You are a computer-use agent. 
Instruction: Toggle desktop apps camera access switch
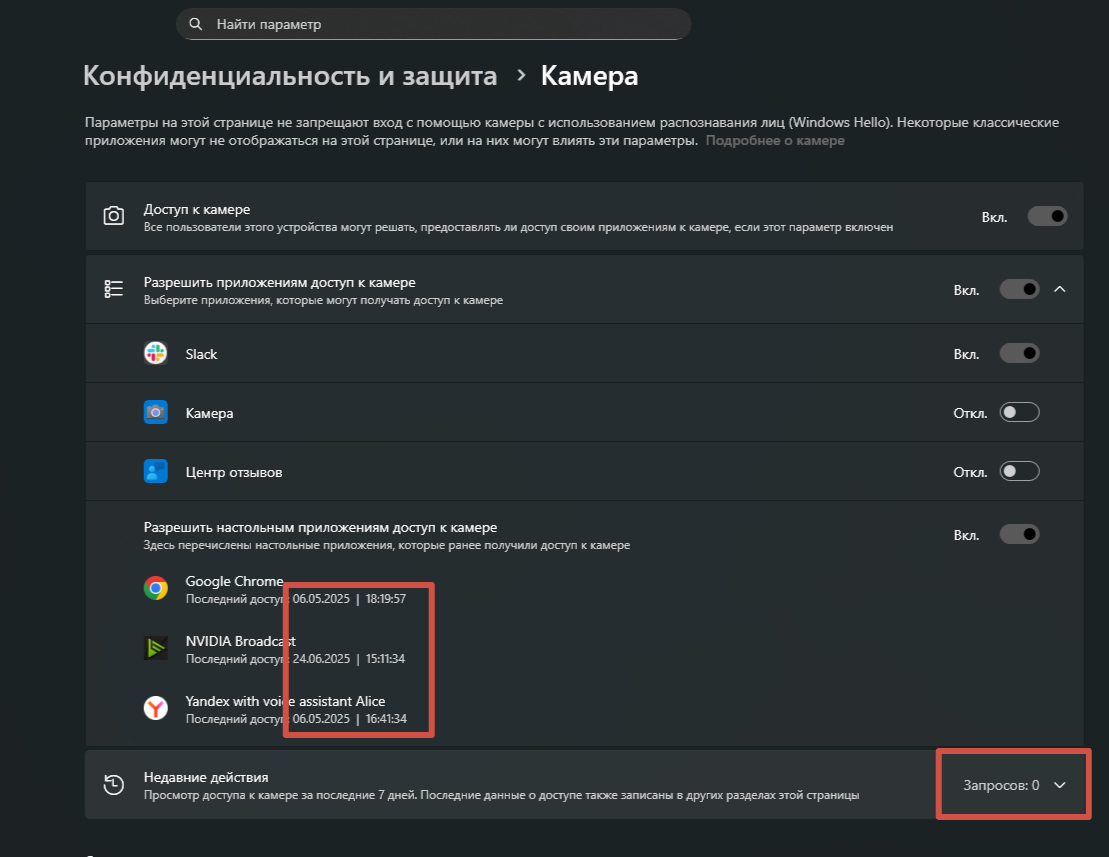[x=1019, y=535]
